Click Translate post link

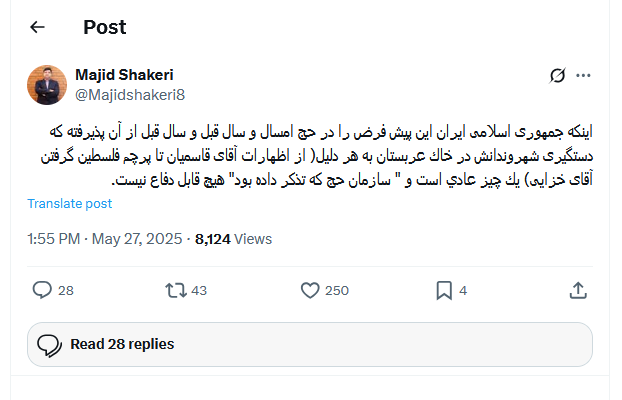69,203
